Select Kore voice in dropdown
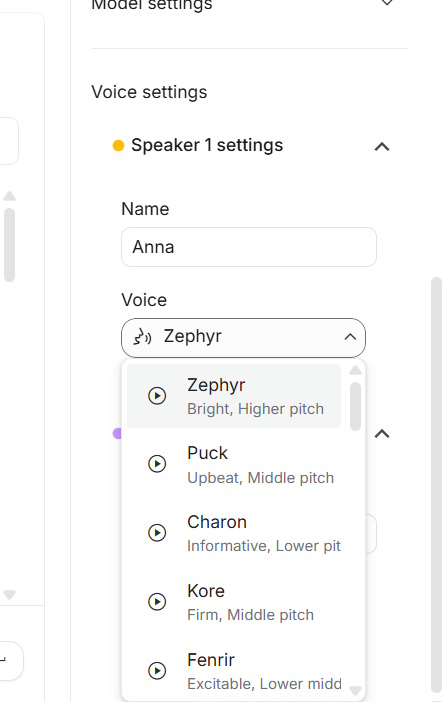Screen dimensions: 444x702 click(x=234, y=602)
